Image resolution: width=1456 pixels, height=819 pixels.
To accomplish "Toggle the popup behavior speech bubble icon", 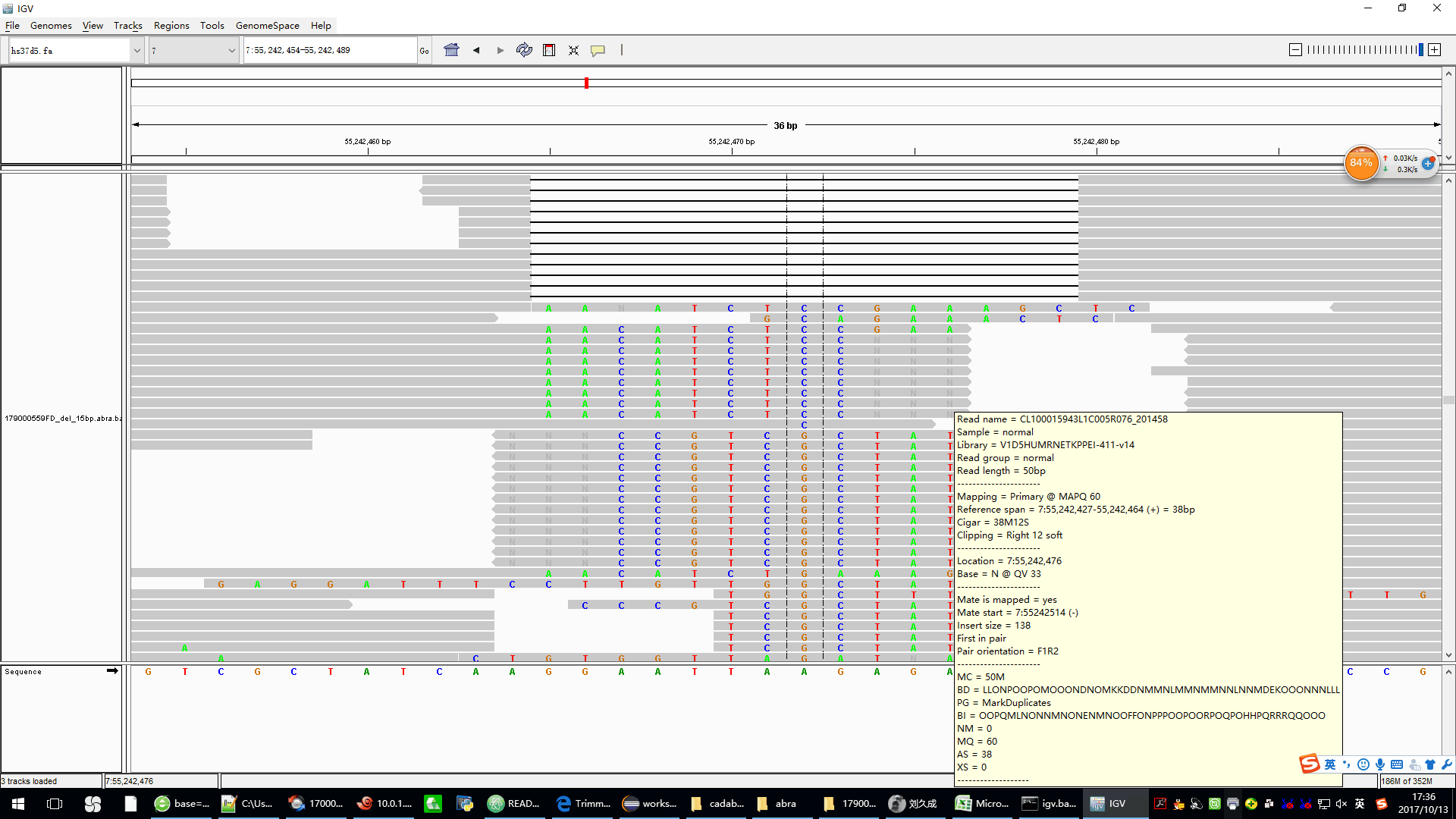I will [x=598, y=50].
